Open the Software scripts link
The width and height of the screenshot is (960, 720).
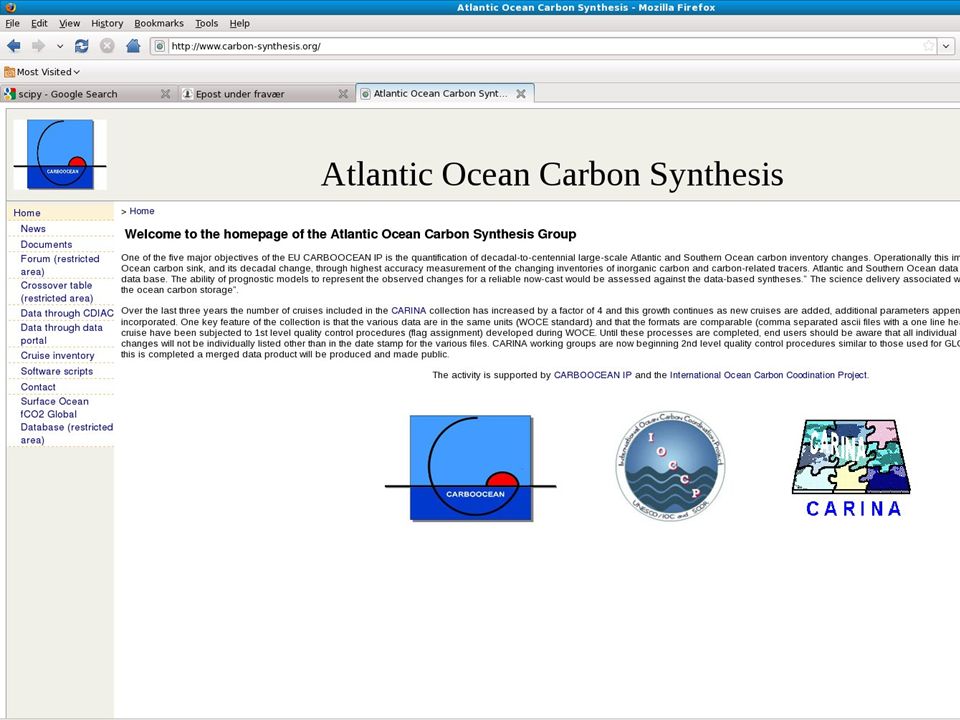57,371
